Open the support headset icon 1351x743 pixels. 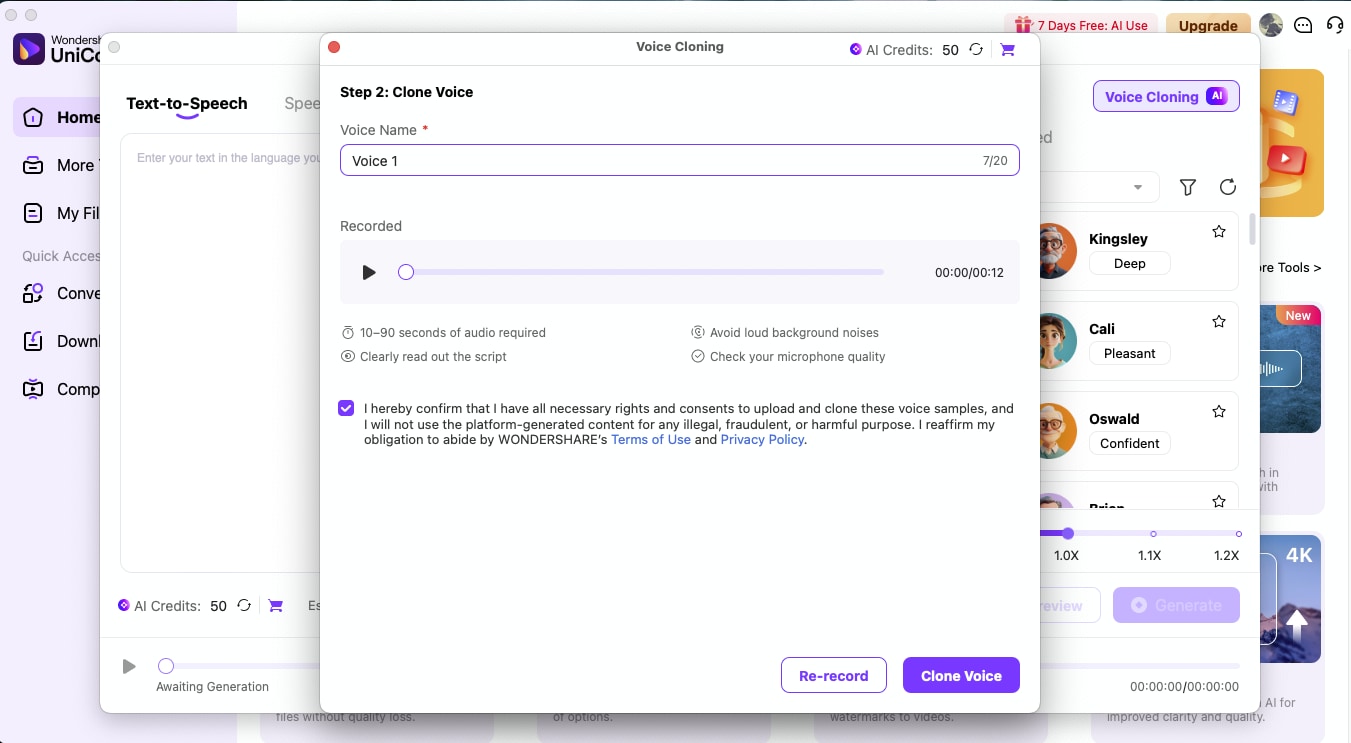click(1334, 26)
